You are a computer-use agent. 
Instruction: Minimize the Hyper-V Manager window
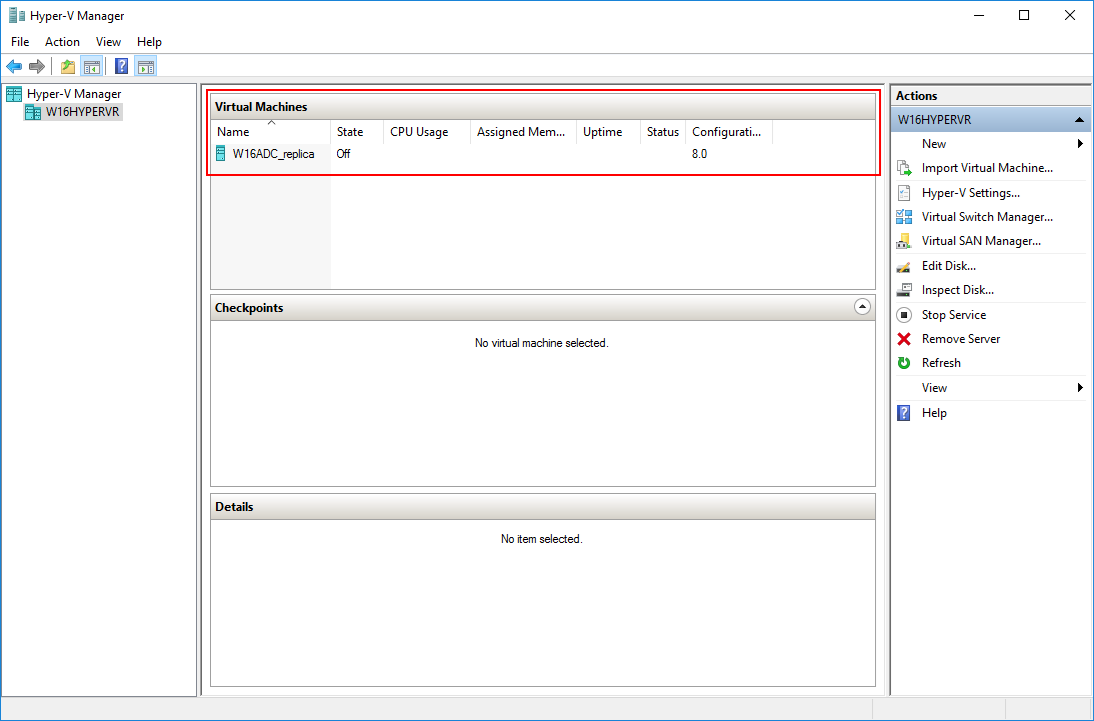pos(979,15)
